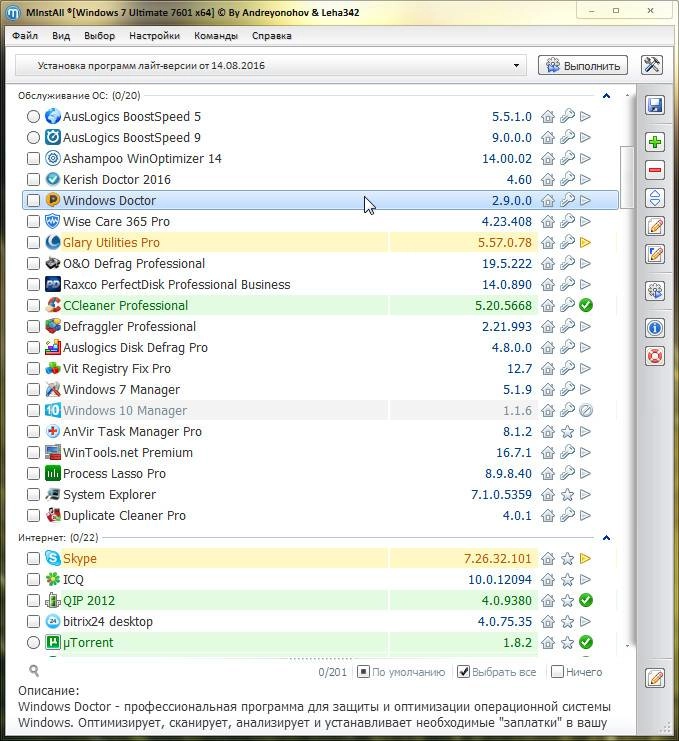Open the Файл menu
Screen dimensions: 679x741
25,36
